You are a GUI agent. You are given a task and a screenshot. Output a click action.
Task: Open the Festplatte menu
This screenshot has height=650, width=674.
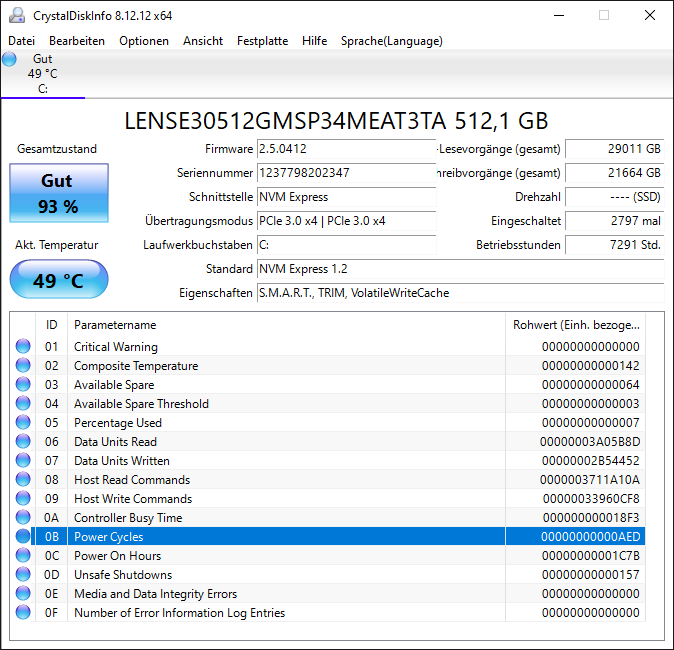click(x=263, y=41)
